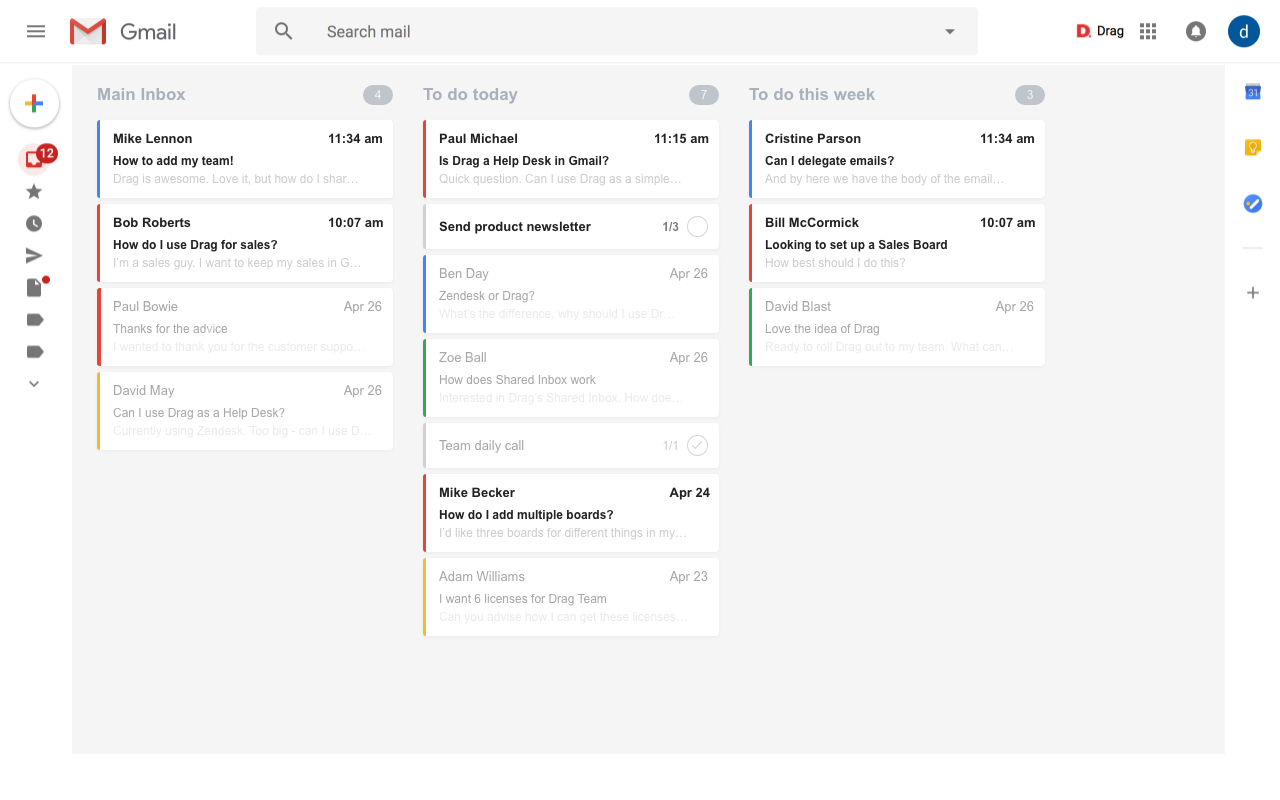This screenshot has width=1280, height=800.
Task: Open Mike Becker's multiple boards email
Action: [571, 513]
